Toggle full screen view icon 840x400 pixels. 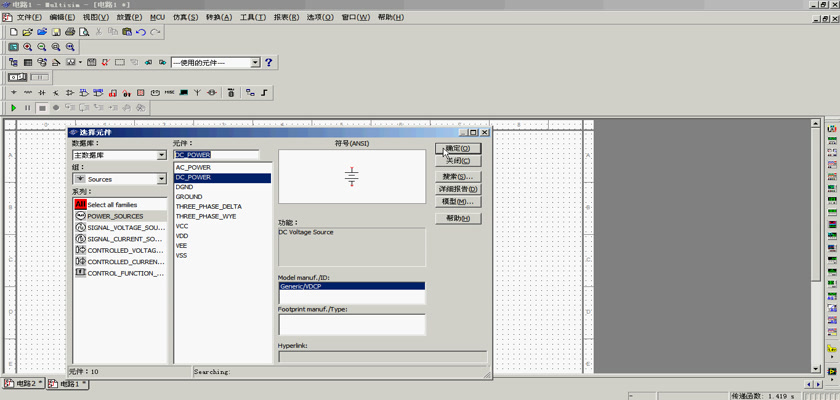[13, 47]
